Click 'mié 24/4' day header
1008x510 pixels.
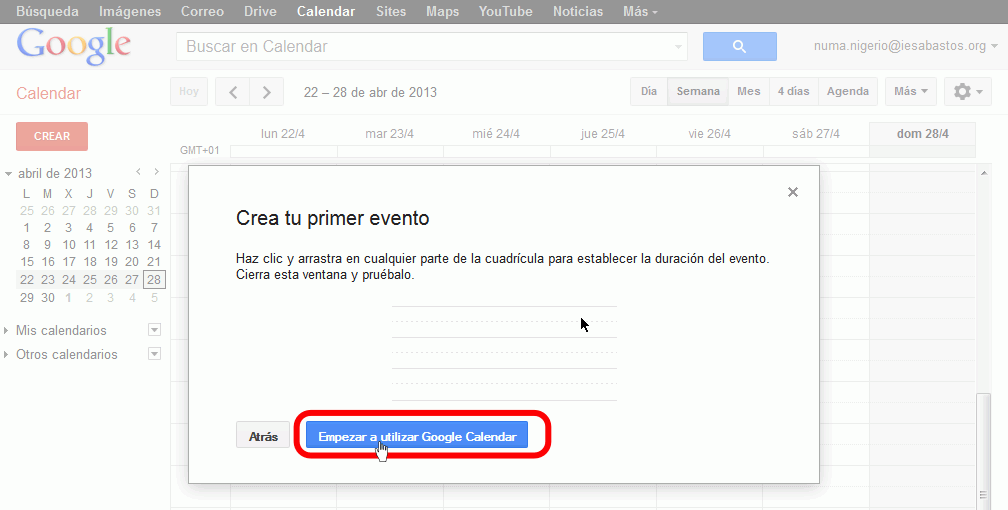point(496,134)
